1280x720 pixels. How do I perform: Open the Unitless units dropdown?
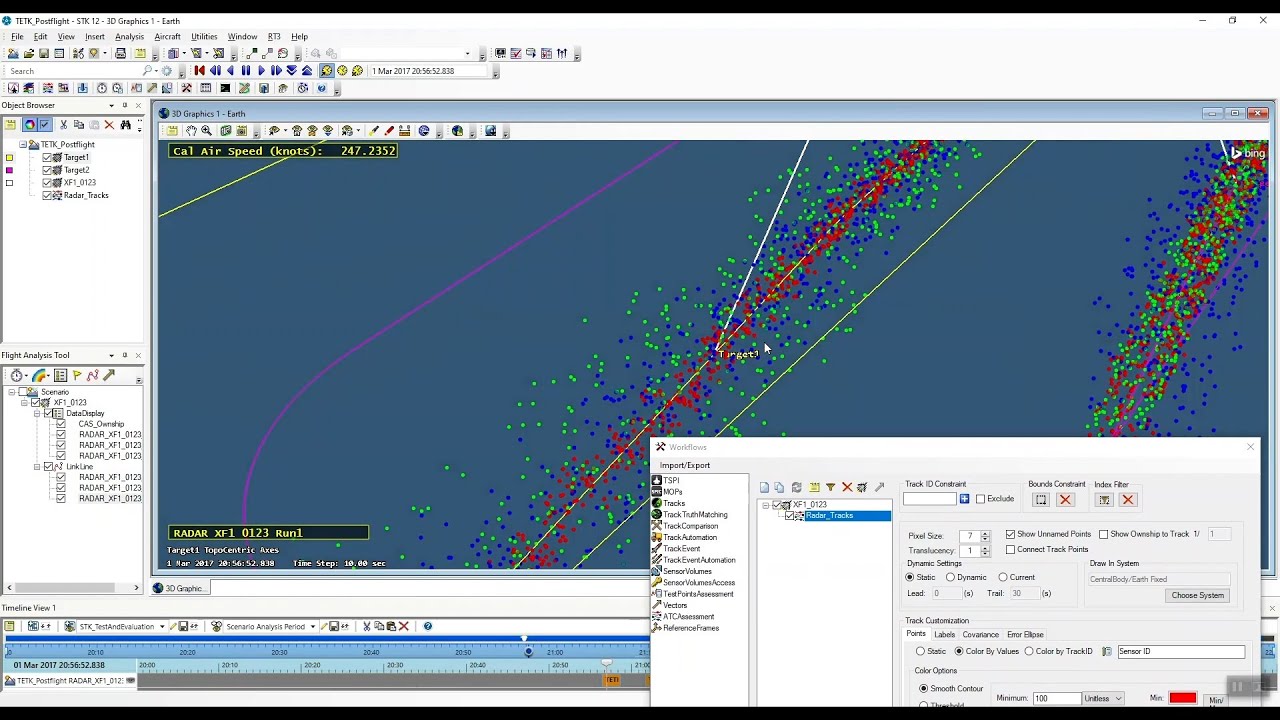tap(1103, 698)
